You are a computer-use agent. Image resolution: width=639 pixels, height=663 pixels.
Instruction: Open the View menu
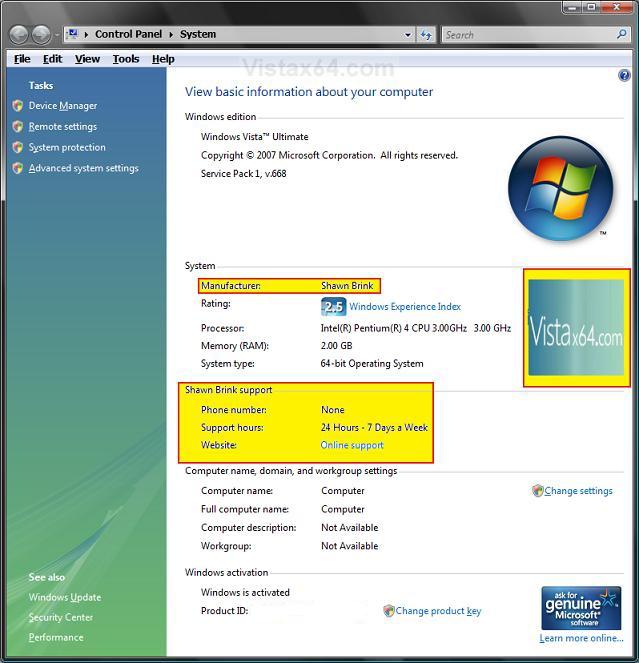pyautogui.click(x=87, y=59)
